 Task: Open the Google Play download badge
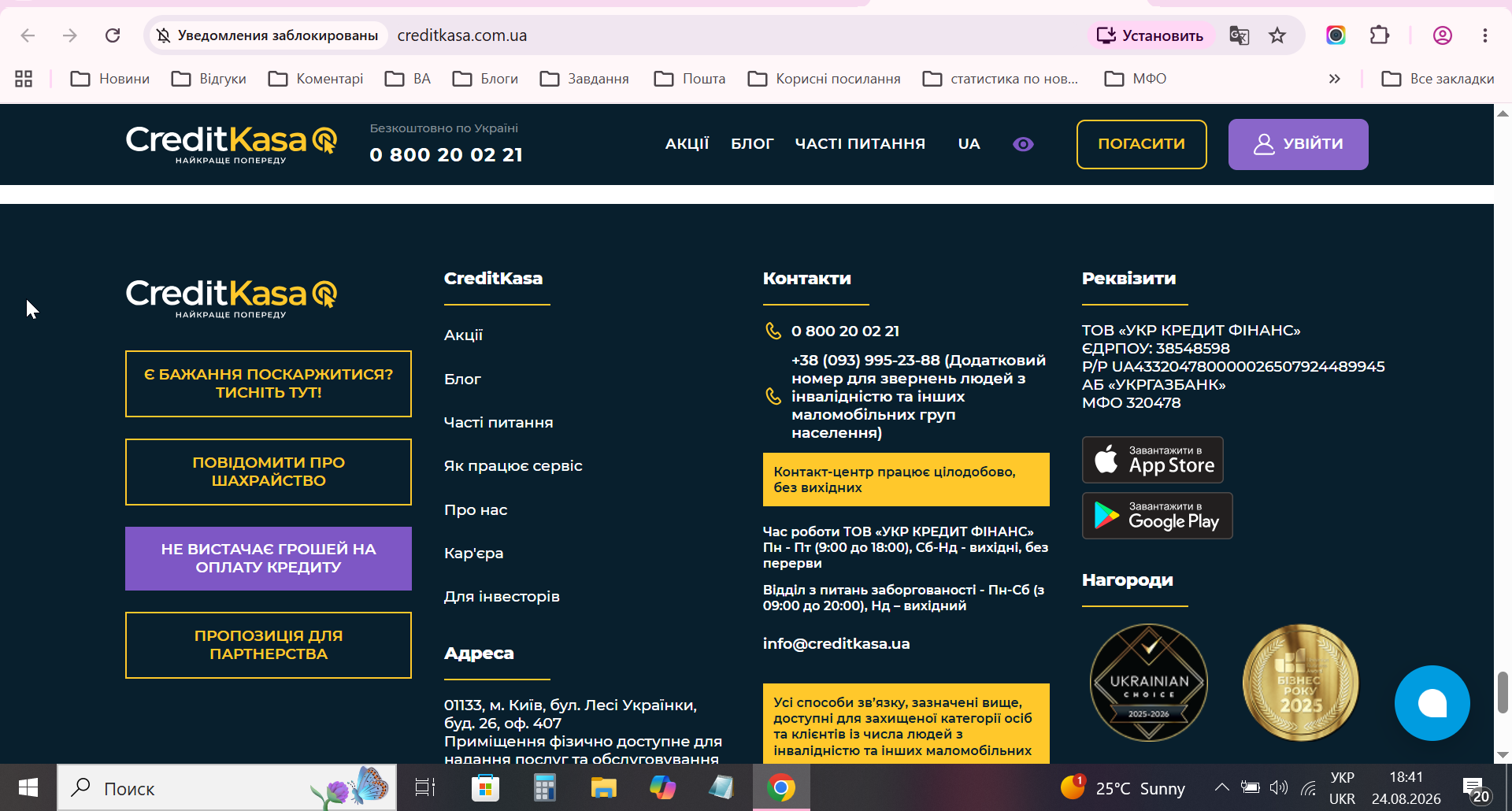(1158, 516)
